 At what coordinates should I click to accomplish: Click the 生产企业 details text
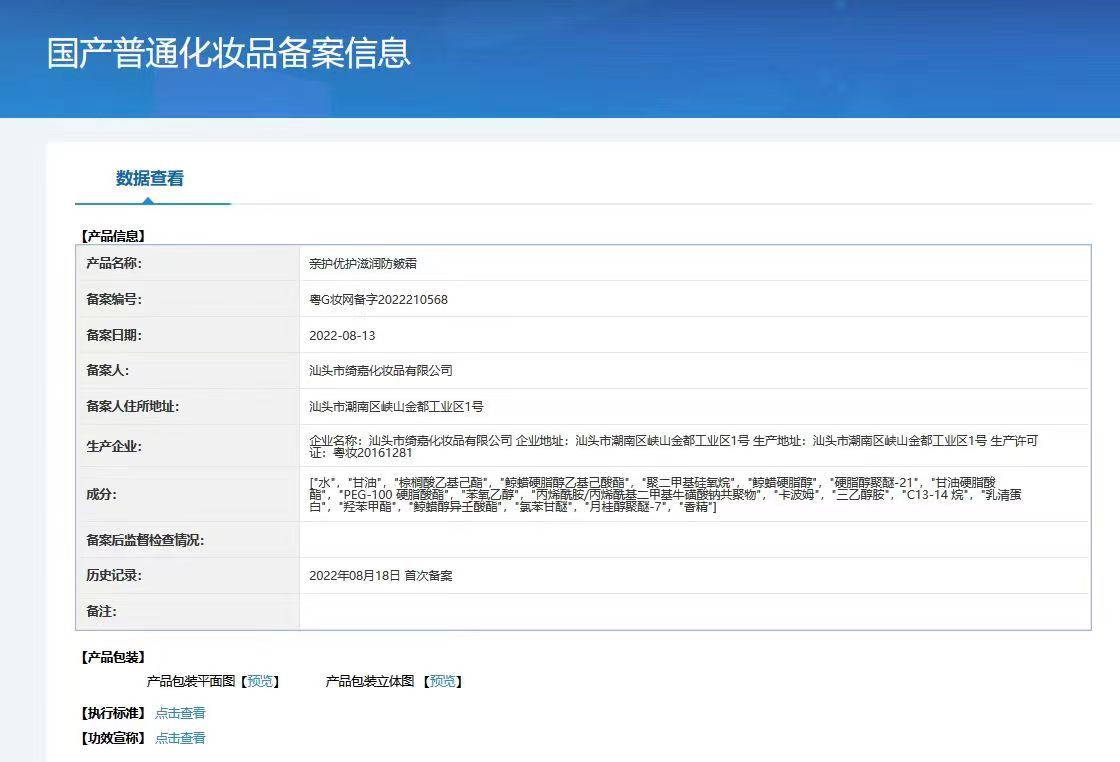[x=674, y=446]
